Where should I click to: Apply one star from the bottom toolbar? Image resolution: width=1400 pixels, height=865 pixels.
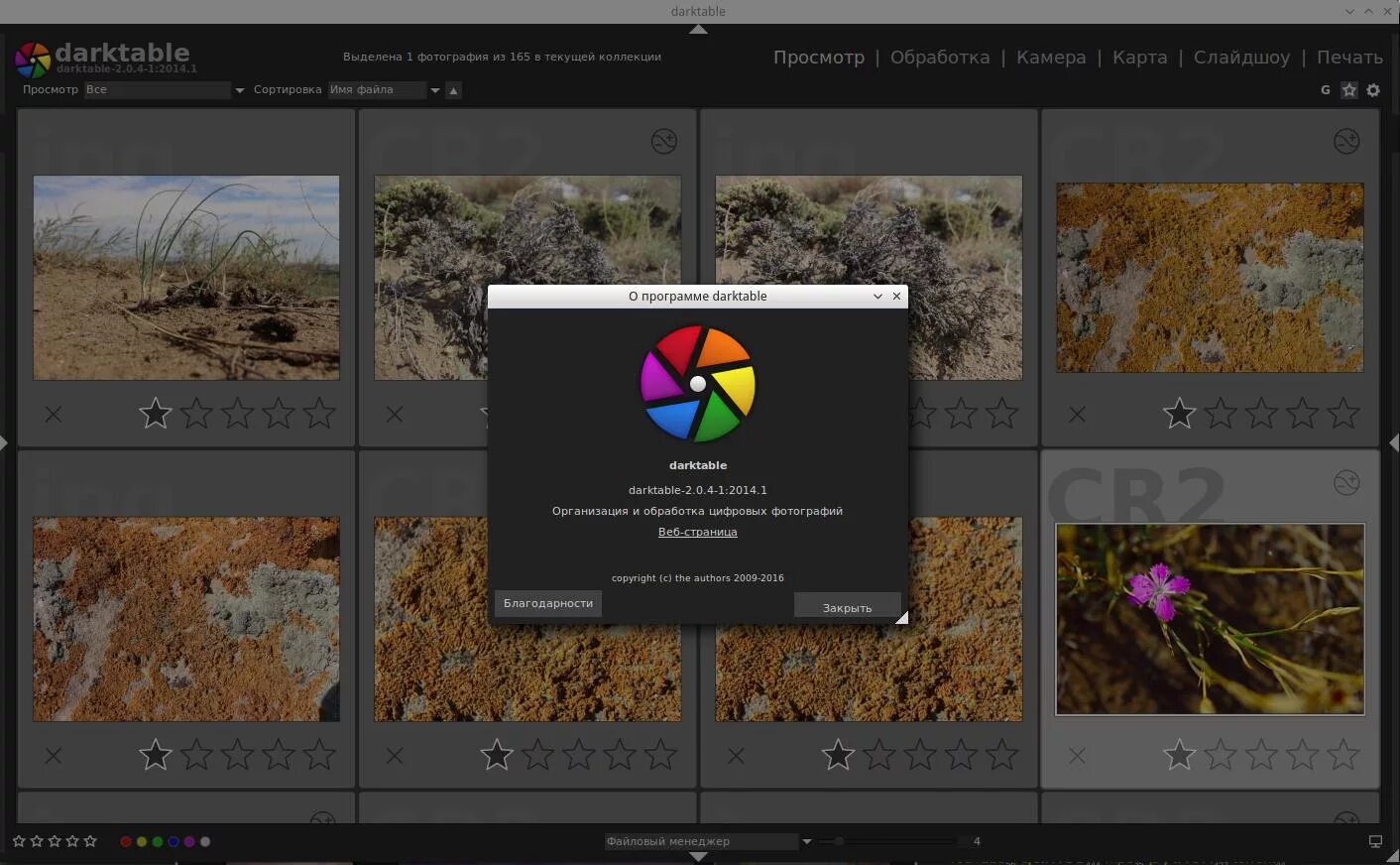coord(19,841)
